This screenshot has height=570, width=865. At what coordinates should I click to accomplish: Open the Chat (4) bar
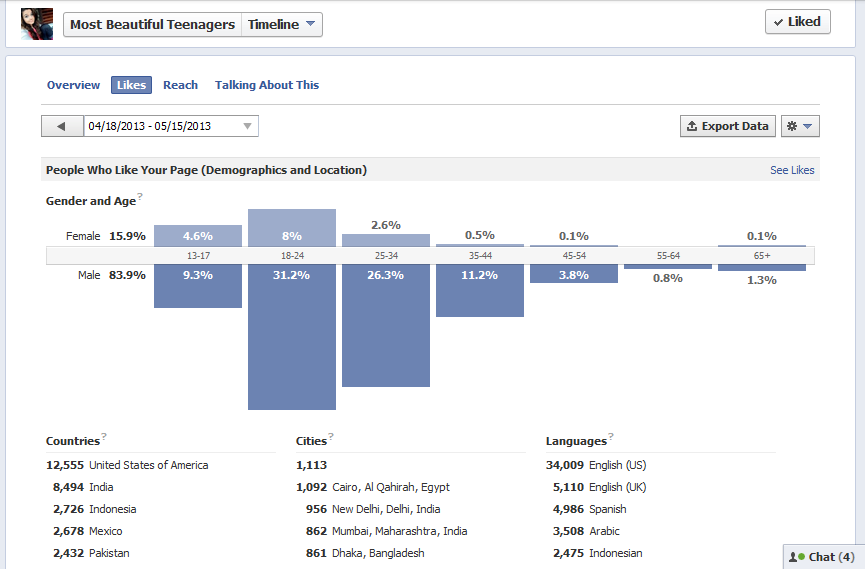point(824,557)
